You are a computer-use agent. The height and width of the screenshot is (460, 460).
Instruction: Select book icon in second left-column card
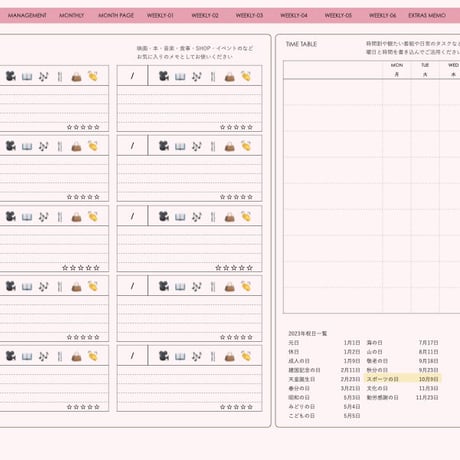coord(27,147)
